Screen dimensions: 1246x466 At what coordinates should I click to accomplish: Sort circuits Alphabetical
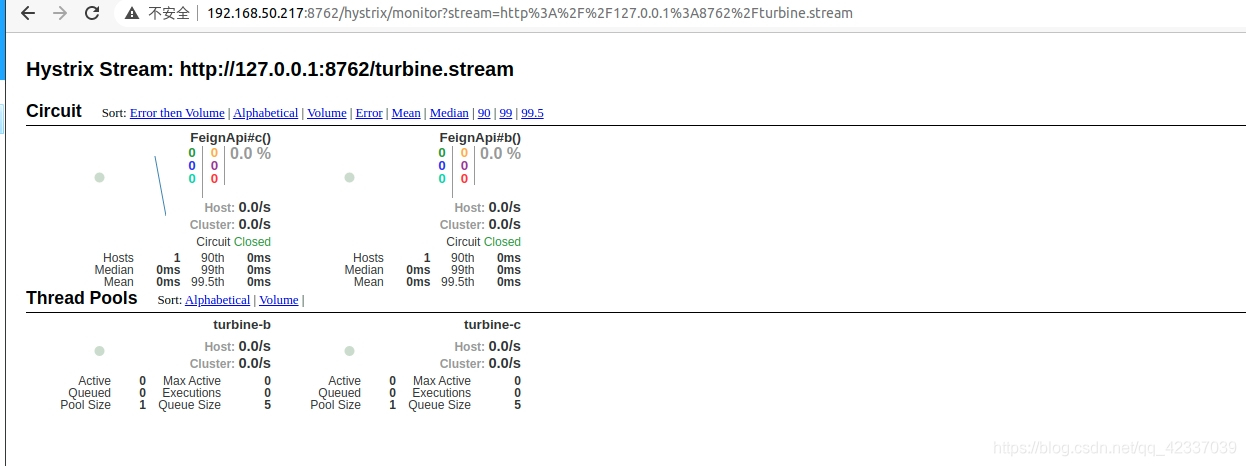[x=265, y=113]
